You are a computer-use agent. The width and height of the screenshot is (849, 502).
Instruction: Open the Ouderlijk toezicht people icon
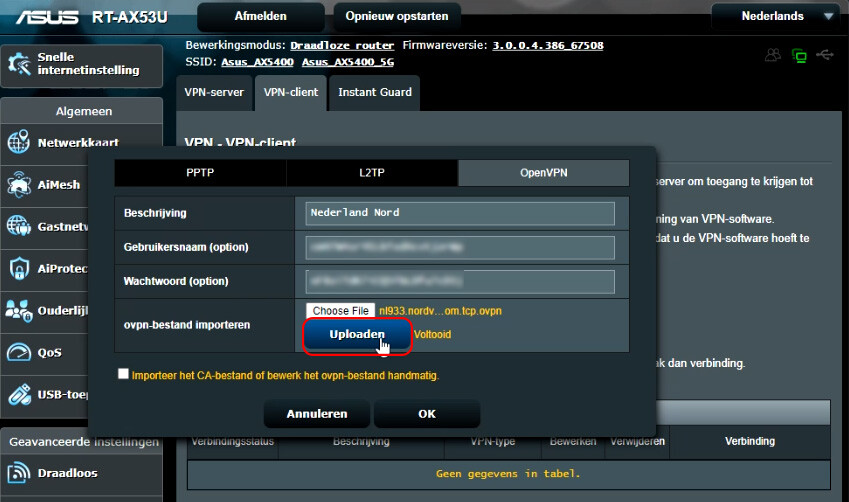coord(19,310)
